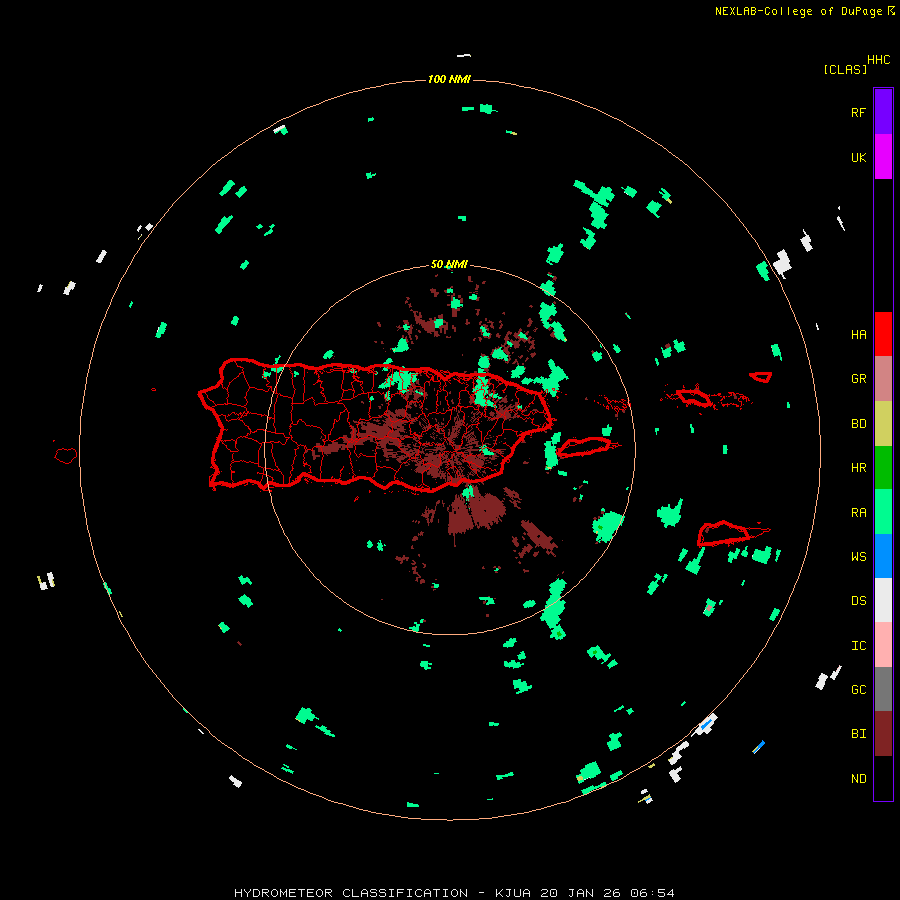Click the HYDROMETEOR CLASSIFICATION caption text
Image resolution: width=900 pixels, height=900 pixels.
coord(351,893)
